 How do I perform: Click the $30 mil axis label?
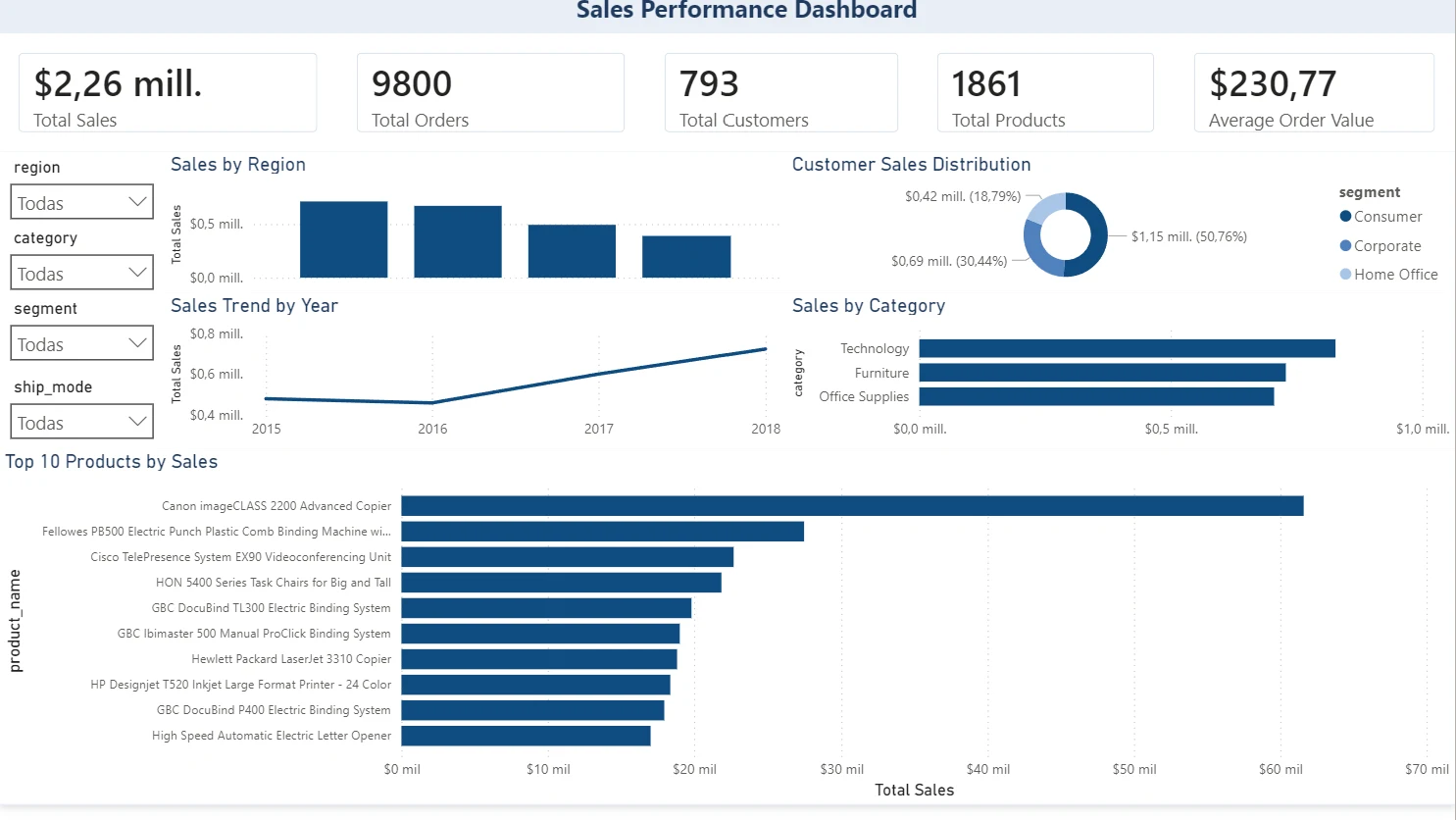[x=841, y=769]
